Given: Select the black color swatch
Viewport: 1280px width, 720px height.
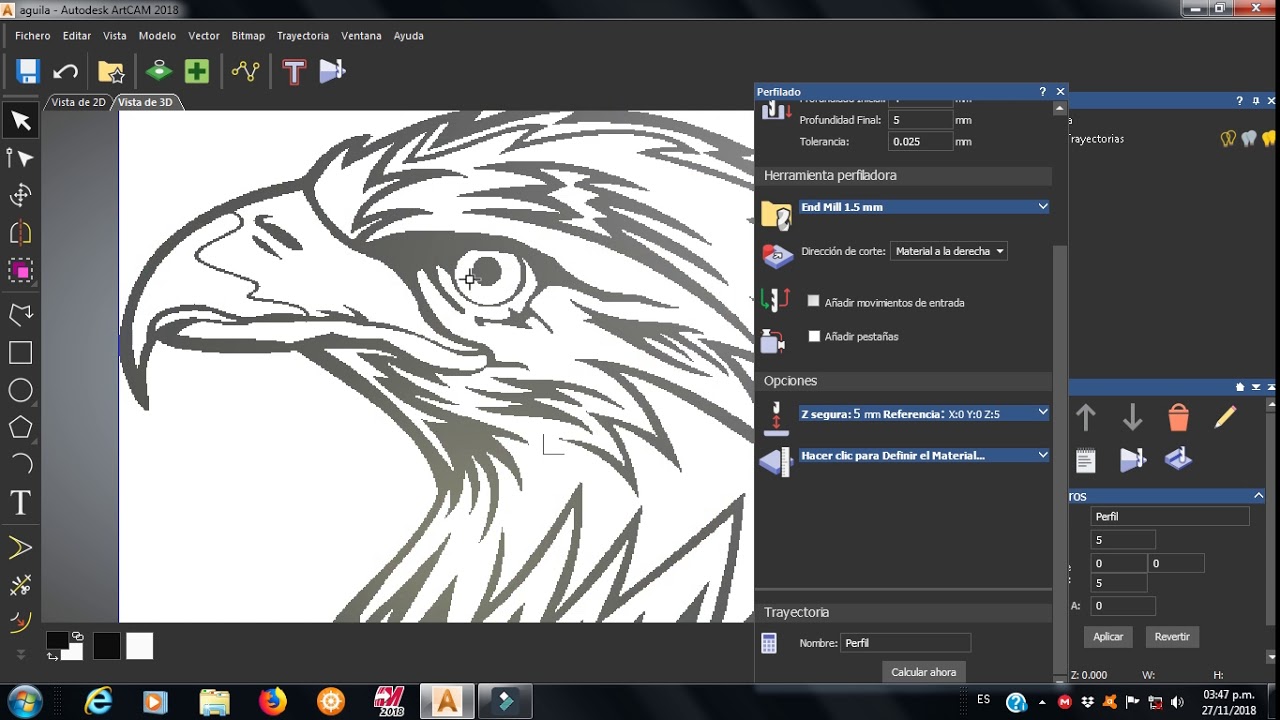Looking at the screenshot, I should click(x=107, y=646).
